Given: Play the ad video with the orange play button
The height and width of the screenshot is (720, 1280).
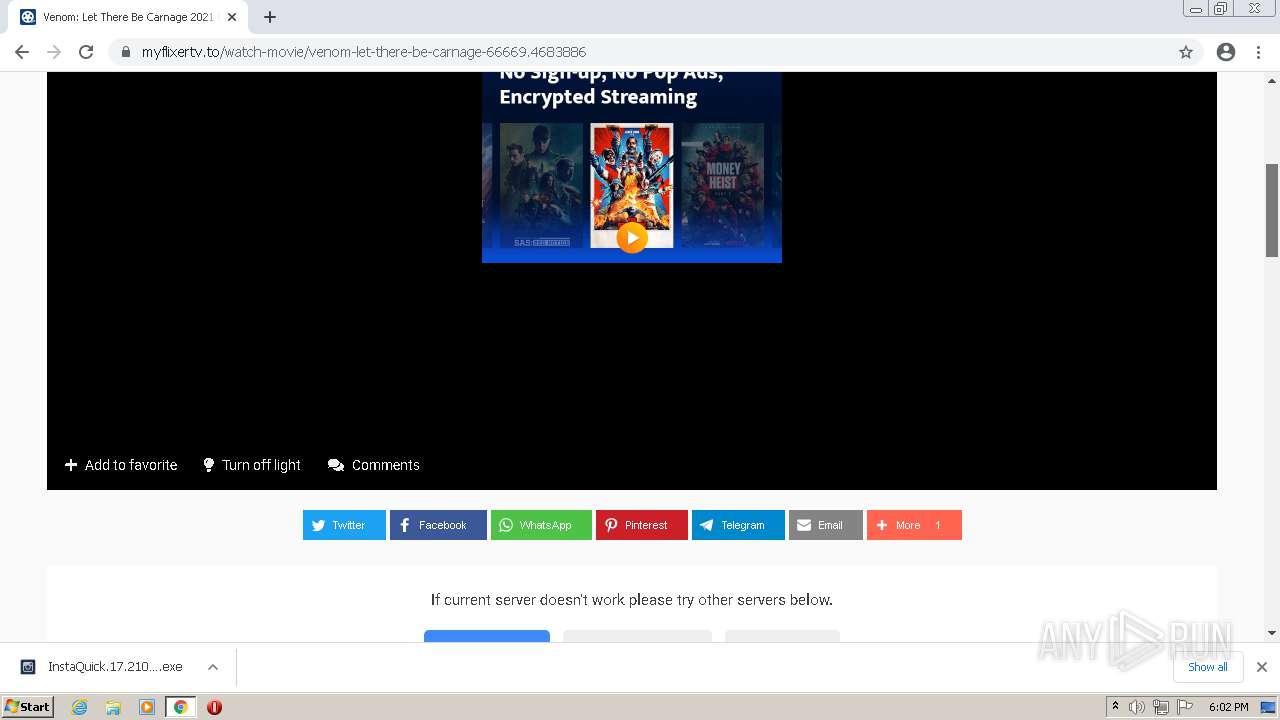Looking at the screenshot, I should 632,237.
